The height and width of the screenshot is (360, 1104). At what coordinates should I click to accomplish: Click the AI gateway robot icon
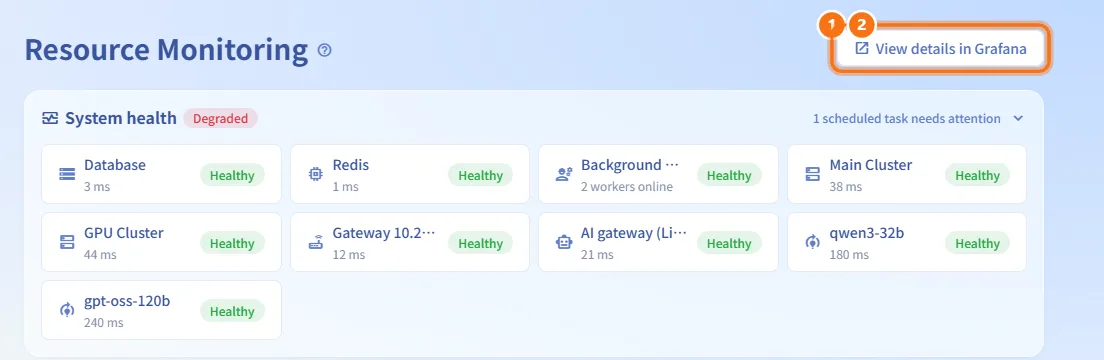coord(564,242)
